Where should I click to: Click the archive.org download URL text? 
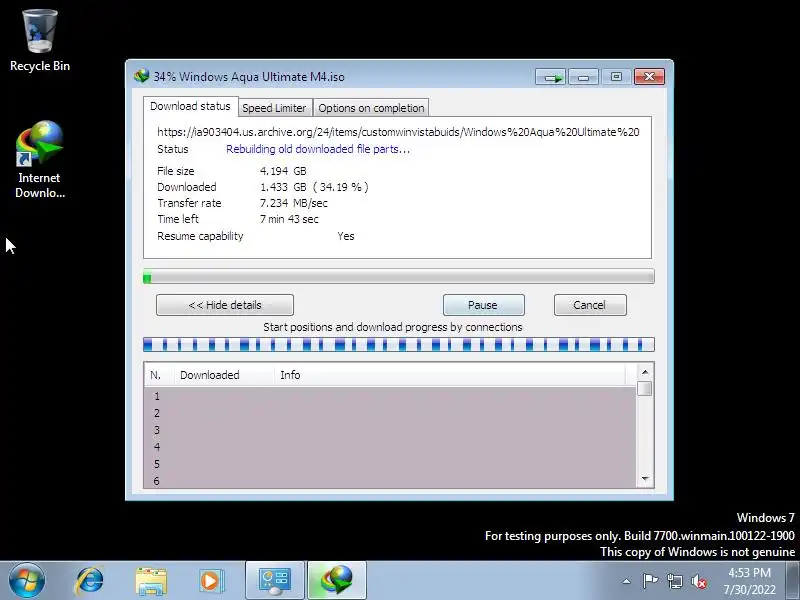398,132
